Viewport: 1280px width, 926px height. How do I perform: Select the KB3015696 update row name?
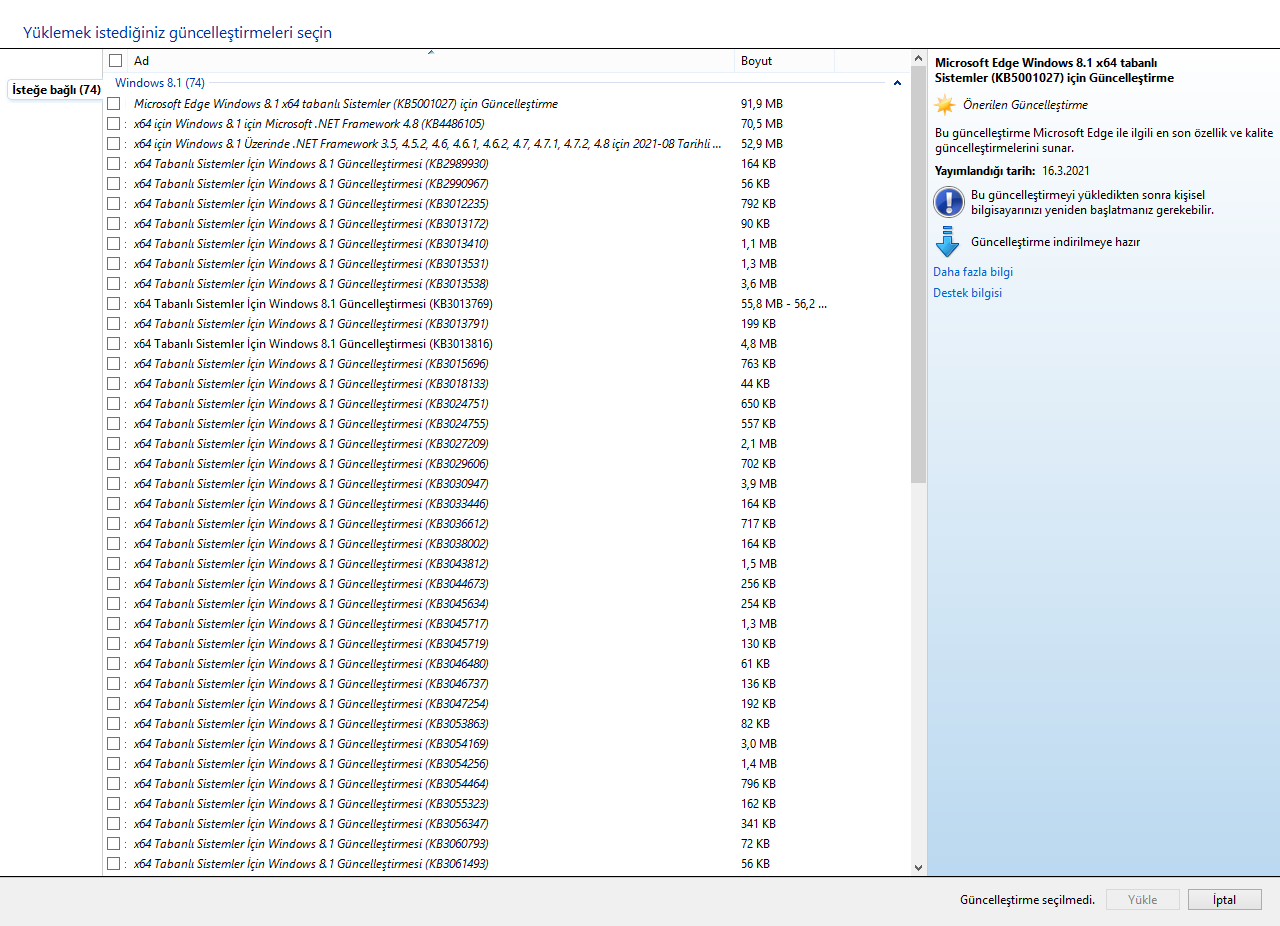coord(311,364)
